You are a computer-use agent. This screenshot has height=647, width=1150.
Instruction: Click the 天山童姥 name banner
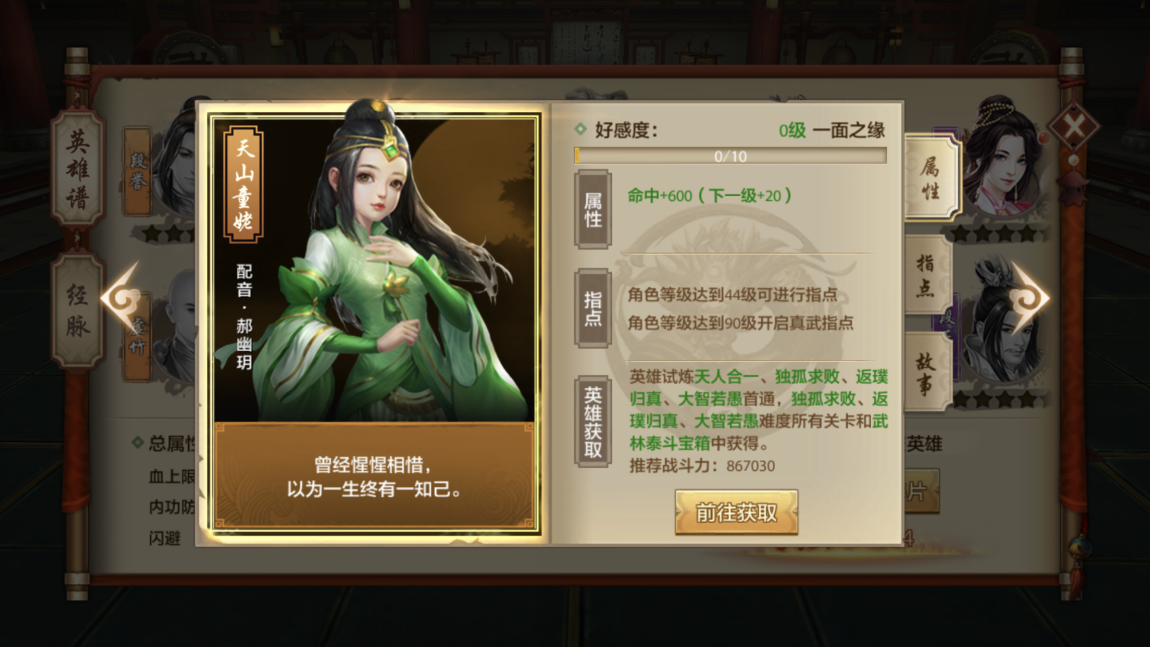click(243, 184)
